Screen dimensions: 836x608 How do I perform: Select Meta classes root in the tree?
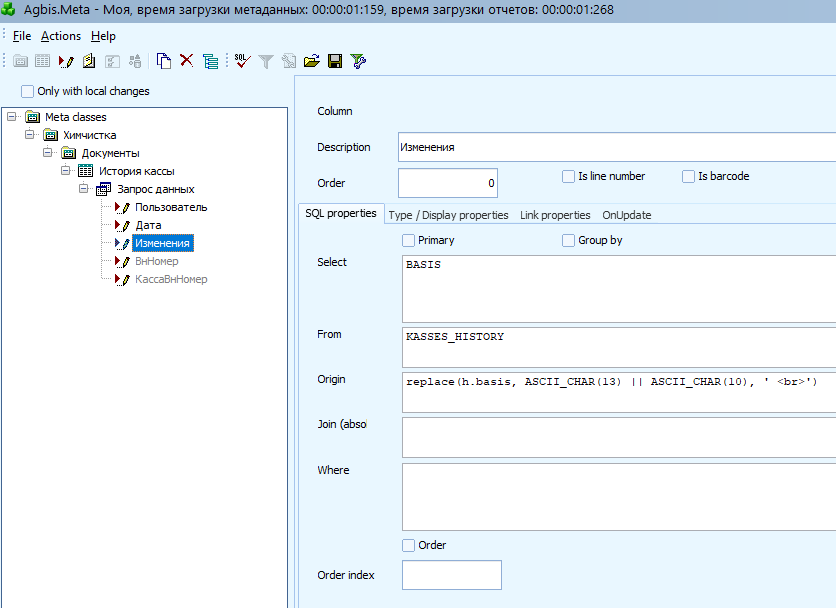point(76,117)
